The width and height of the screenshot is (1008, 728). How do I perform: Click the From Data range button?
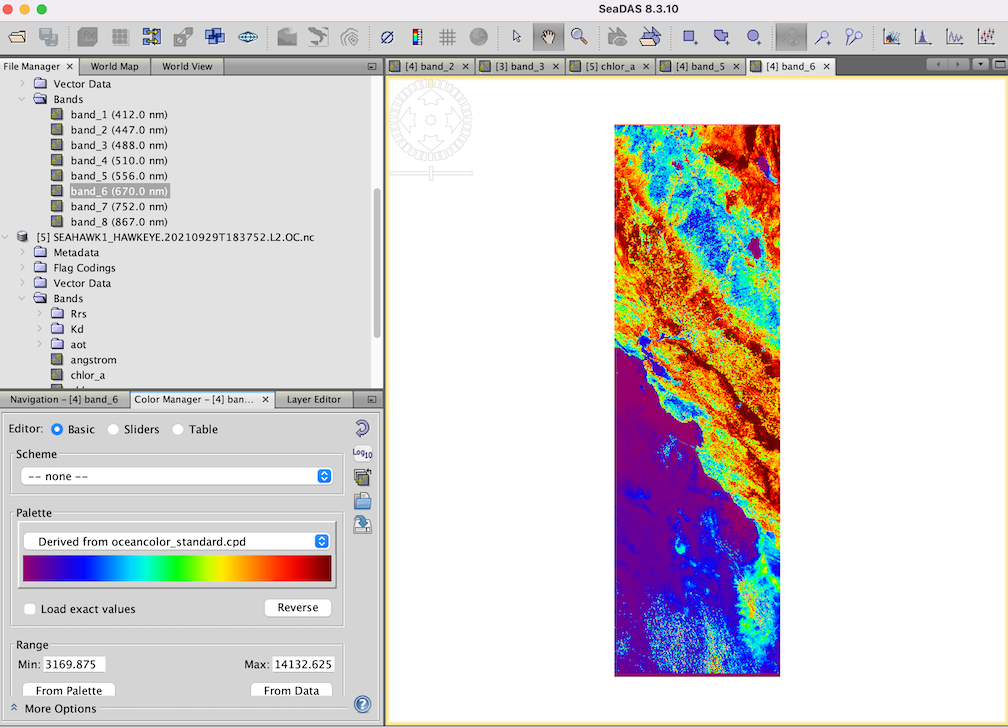291,690
